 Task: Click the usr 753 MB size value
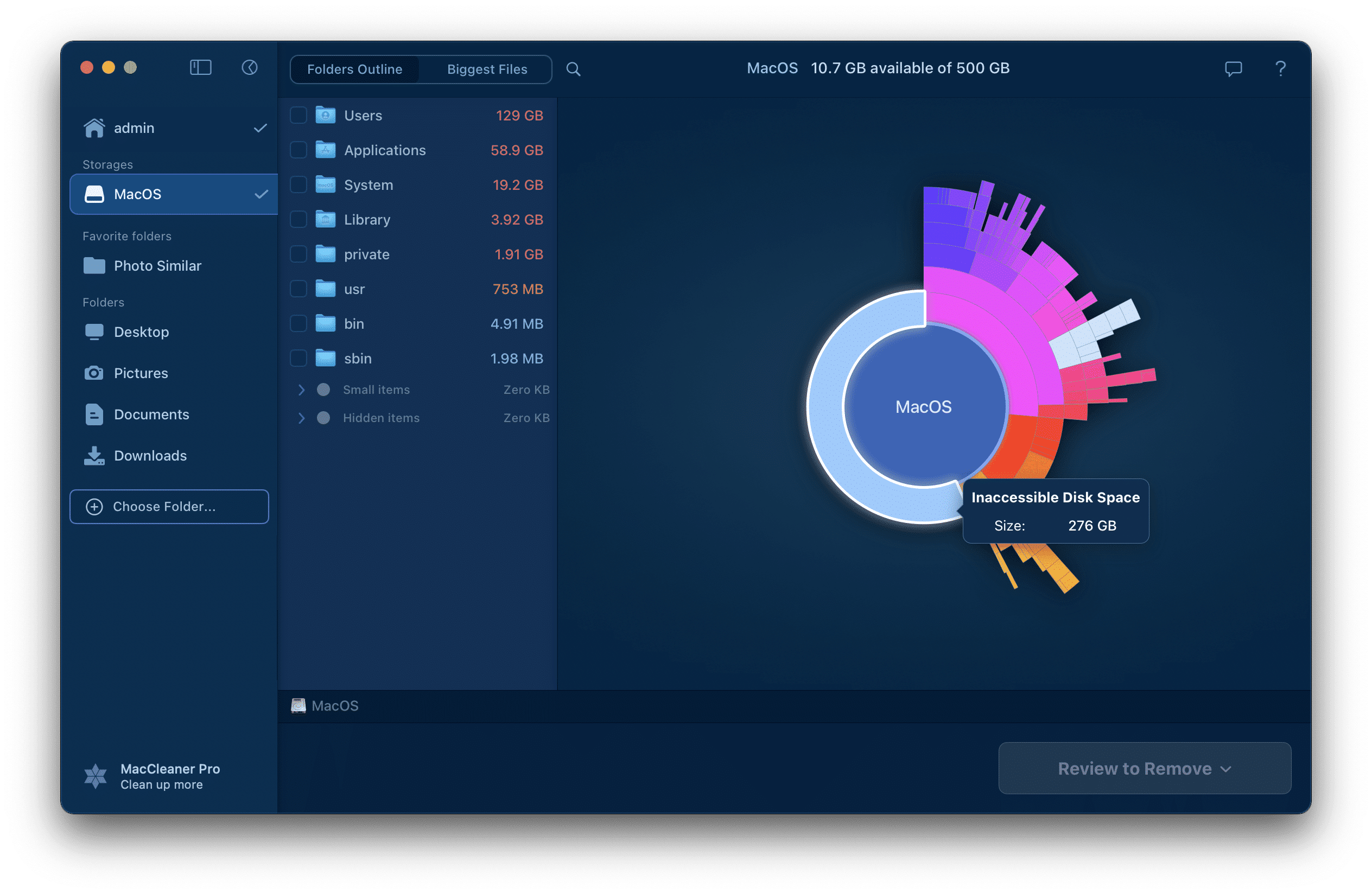[x=518, y=289]
